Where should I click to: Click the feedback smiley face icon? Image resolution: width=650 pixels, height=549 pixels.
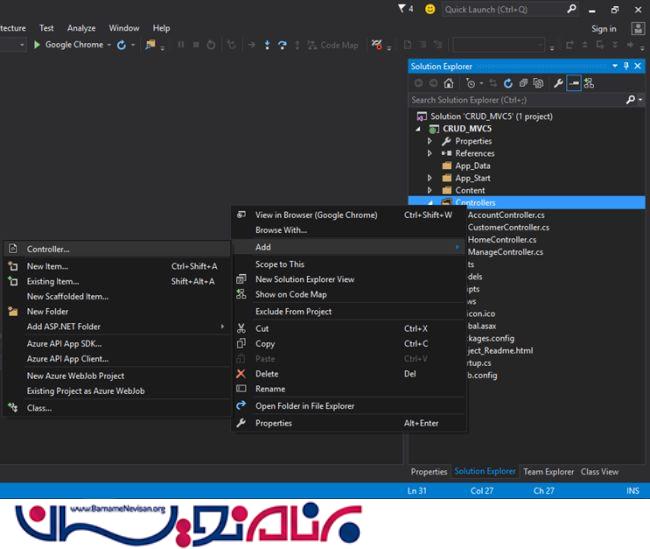pos(430,9)
